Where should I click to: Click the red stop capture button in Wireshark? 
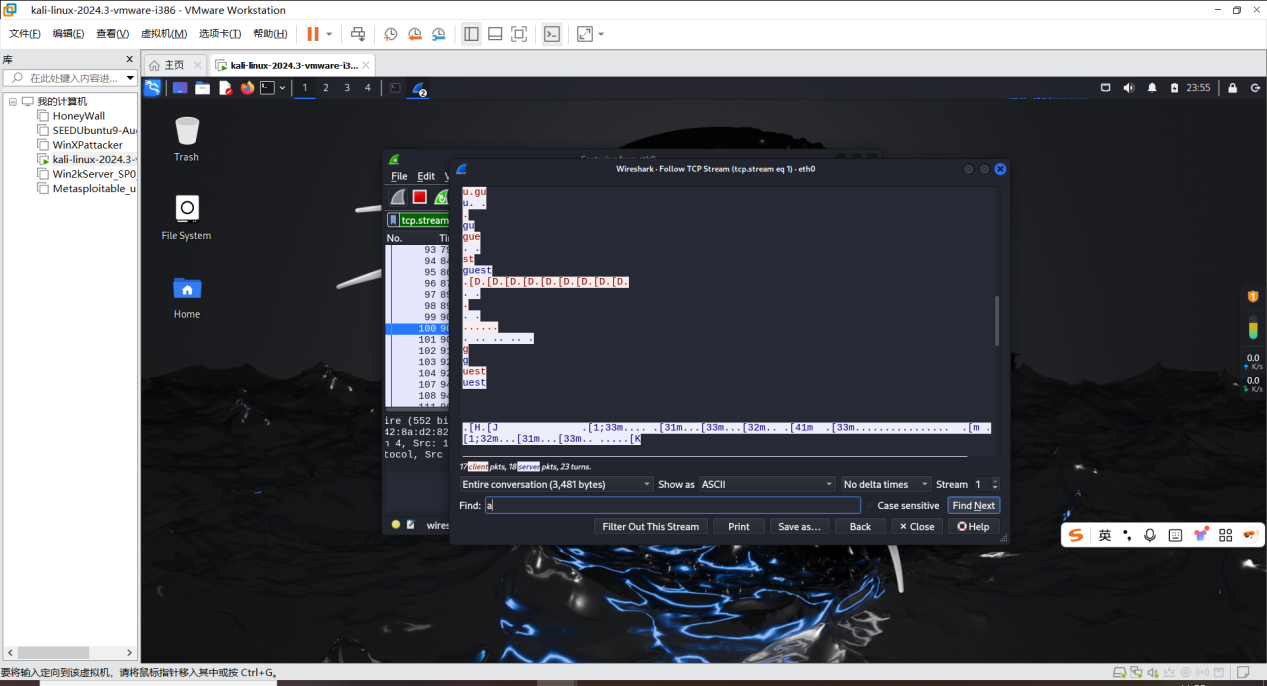click(x=420, y=197)
